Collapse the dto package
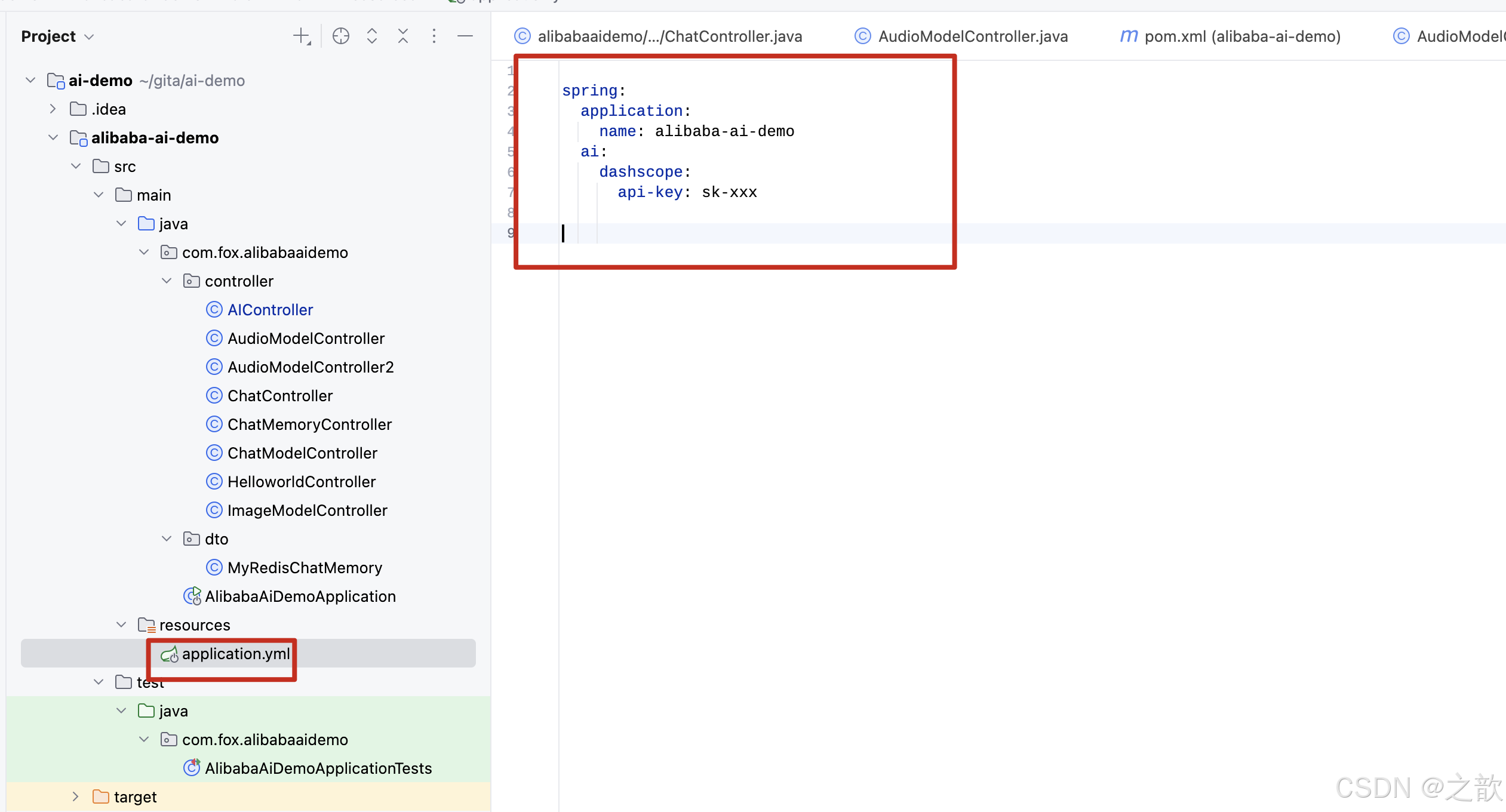 point(167,539)
